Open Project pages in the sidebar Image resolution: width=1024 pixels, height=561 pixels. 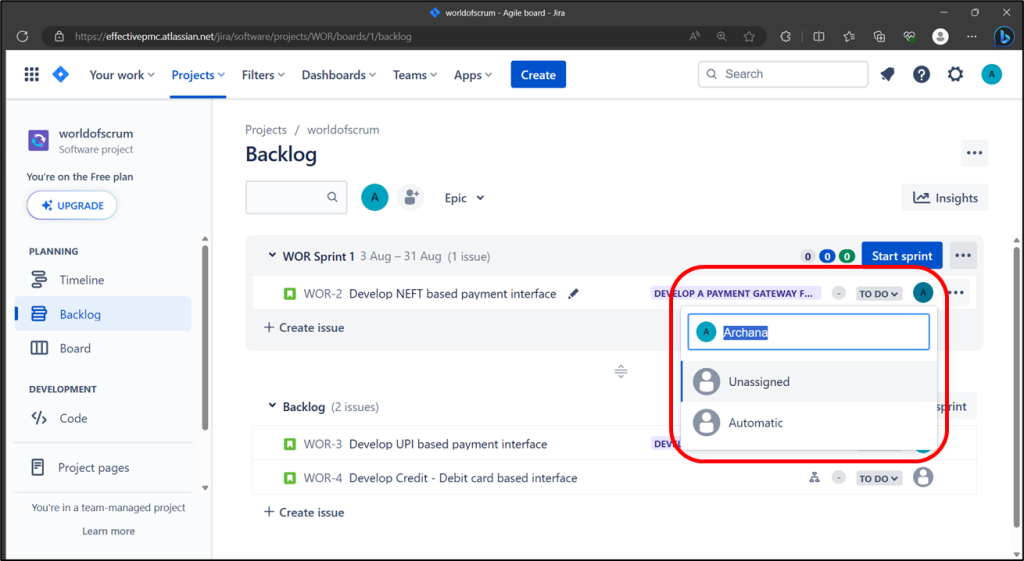[103, 468]
